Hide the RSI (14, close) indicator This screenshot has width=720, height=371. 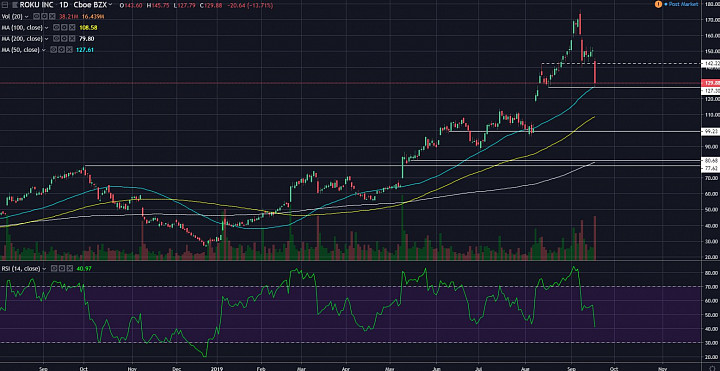coord(54,268)
